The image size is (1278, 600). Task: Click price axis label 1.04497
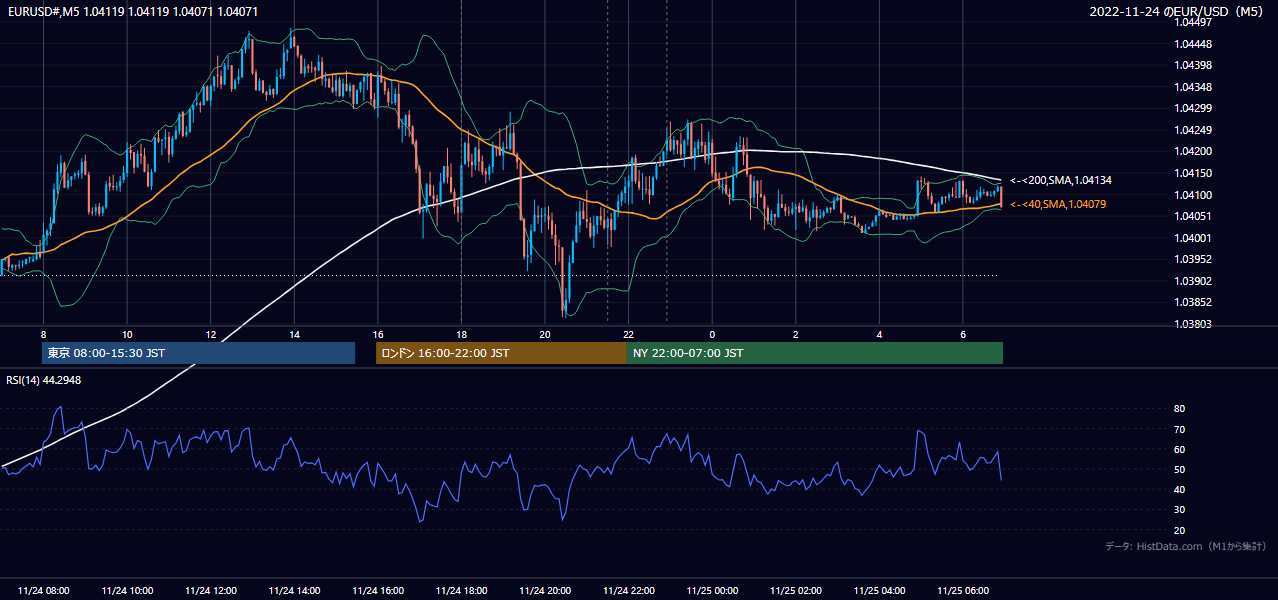(1193, 22)
